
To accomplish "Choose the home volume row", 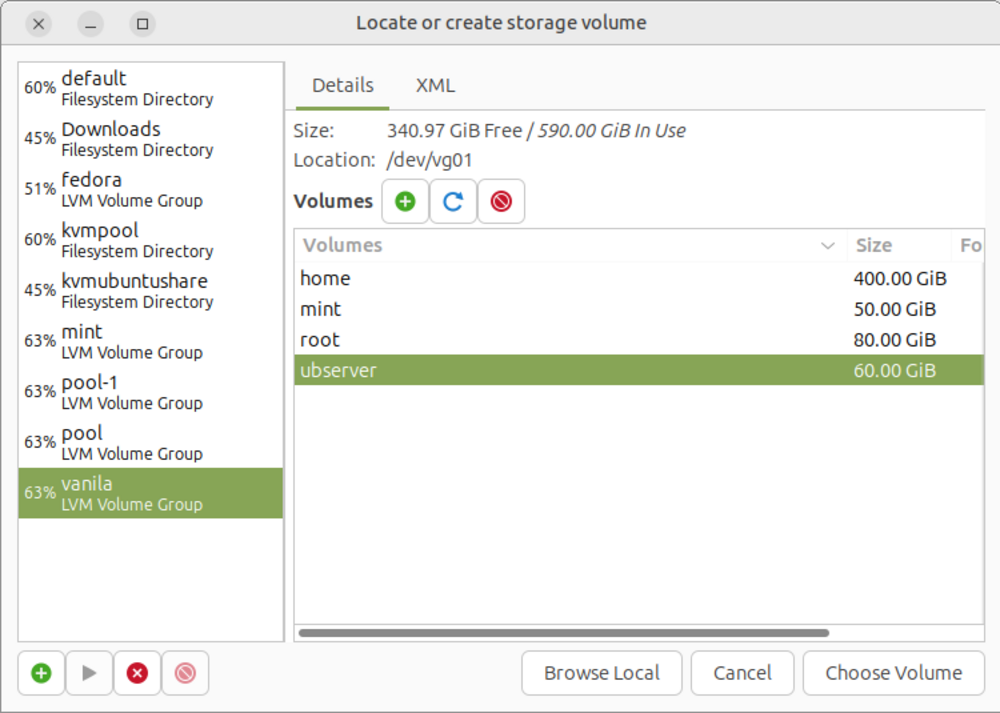I will point(570,279).
